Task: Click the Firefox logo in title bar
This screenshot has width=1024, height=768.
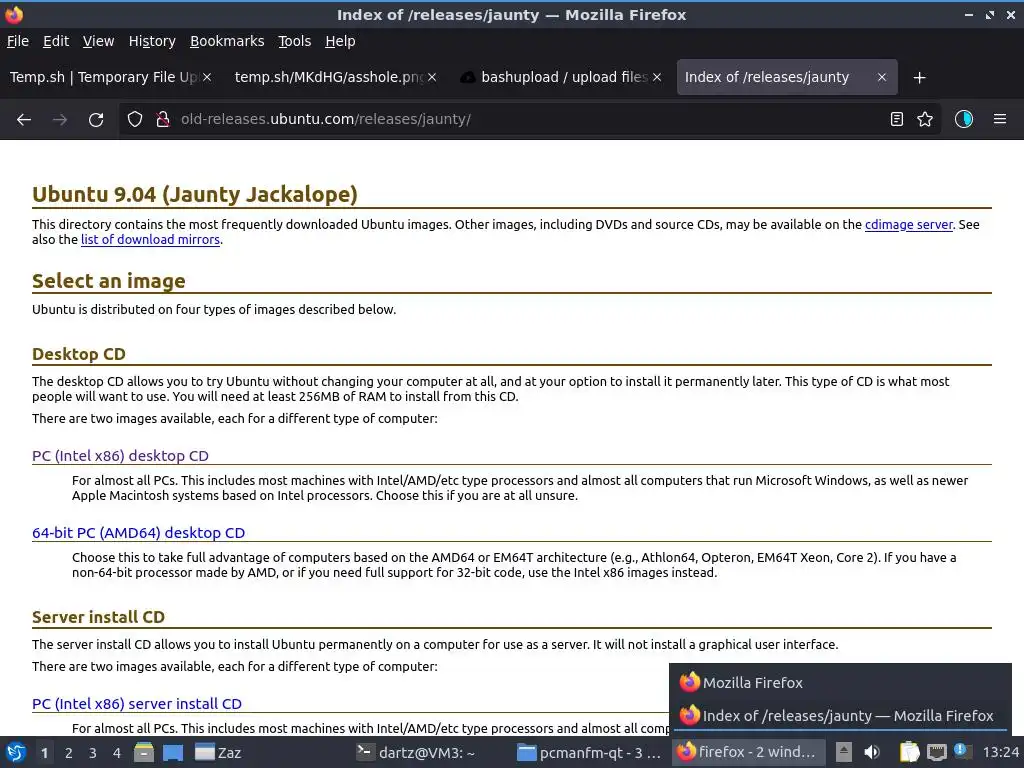Action: pos(14,14)
